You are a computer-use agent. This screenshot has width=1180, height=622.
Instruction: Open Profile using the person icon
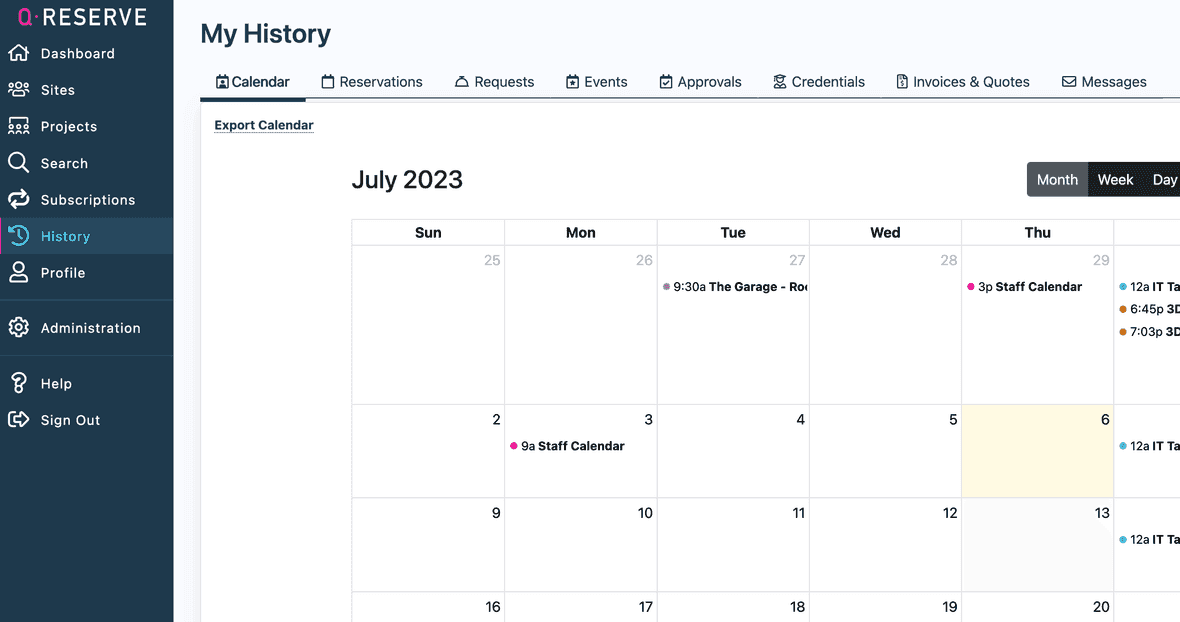(18, 272)
